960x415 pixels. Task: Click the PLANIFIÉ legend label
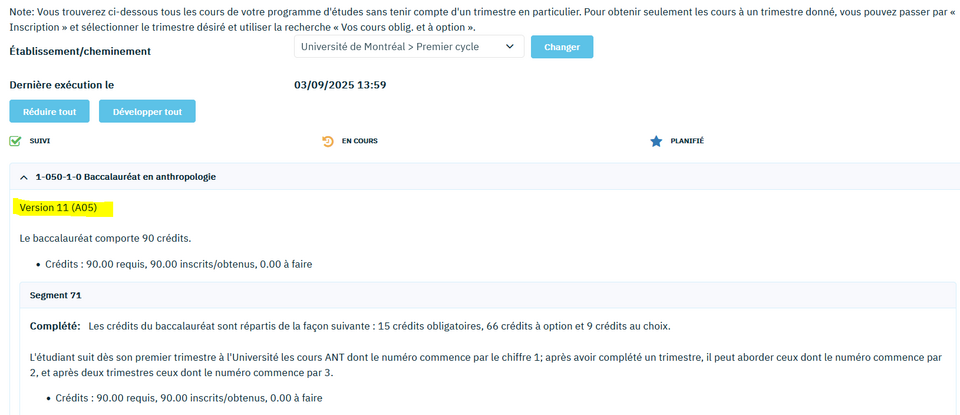click(x=687, y=141)
